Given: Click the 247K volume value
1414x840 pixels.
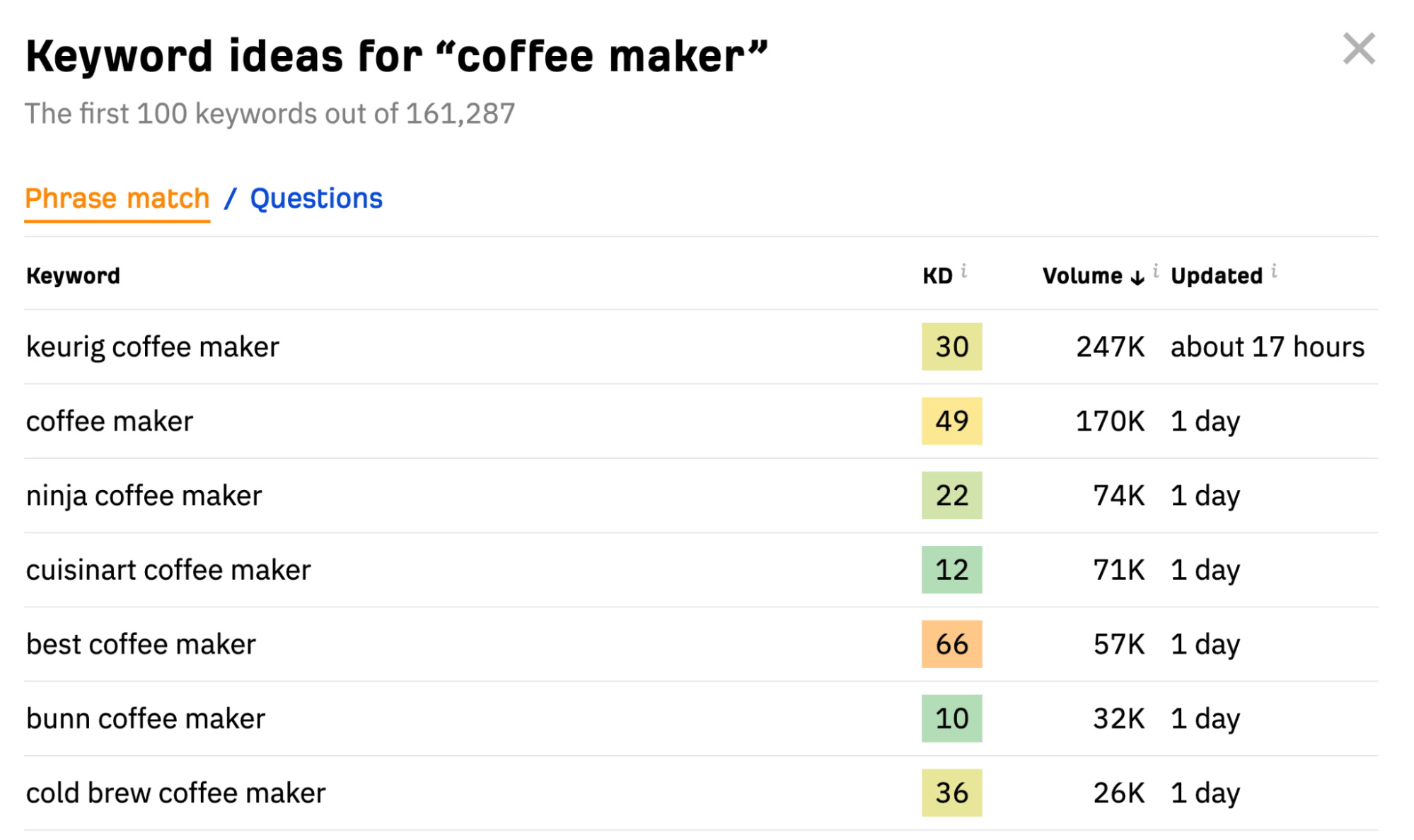Looking at the screenshot, I should coord(1111,346).
